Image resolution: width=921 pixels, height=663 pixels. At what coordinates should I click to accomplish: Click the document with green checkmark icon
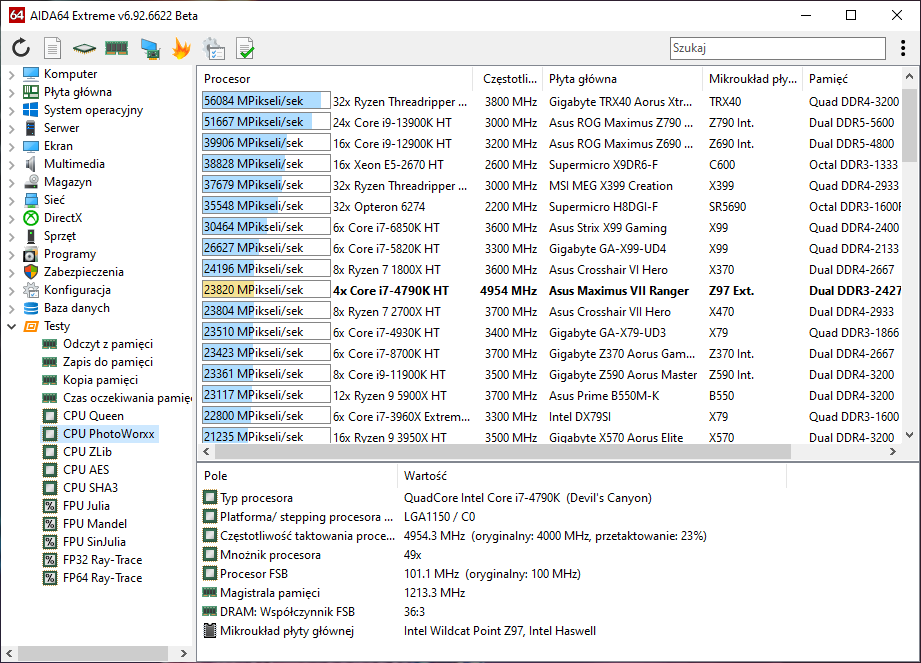click(x=245, y=48)
